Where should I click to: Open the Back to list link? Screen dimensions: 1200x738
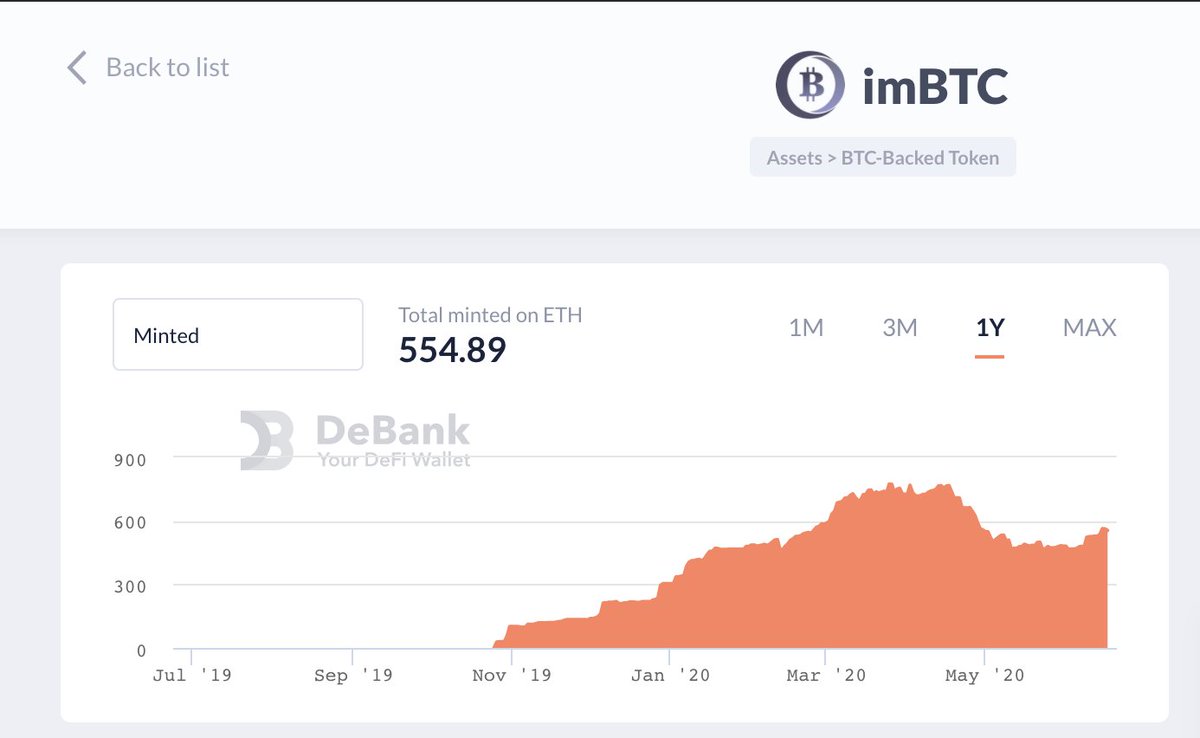[167, 67]
